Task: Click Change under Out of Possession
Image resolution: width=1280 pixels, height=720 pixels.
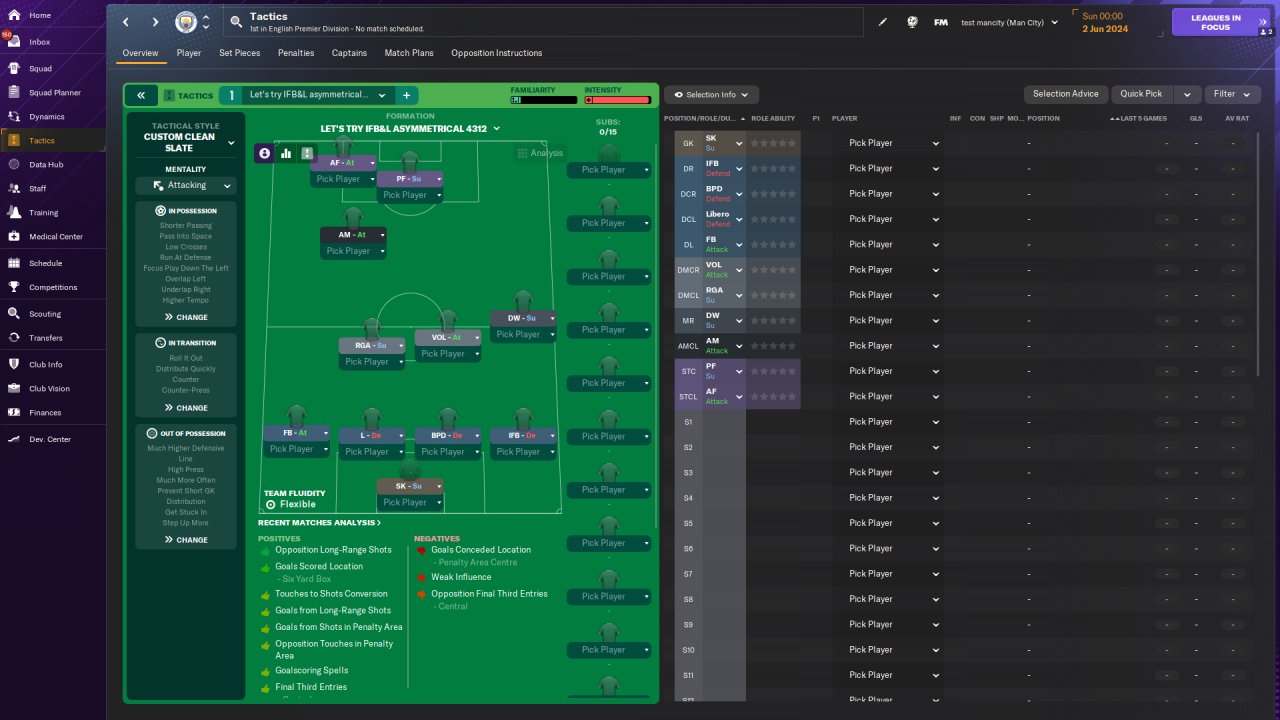Action: pyautogui.click(x=186, y=540)
